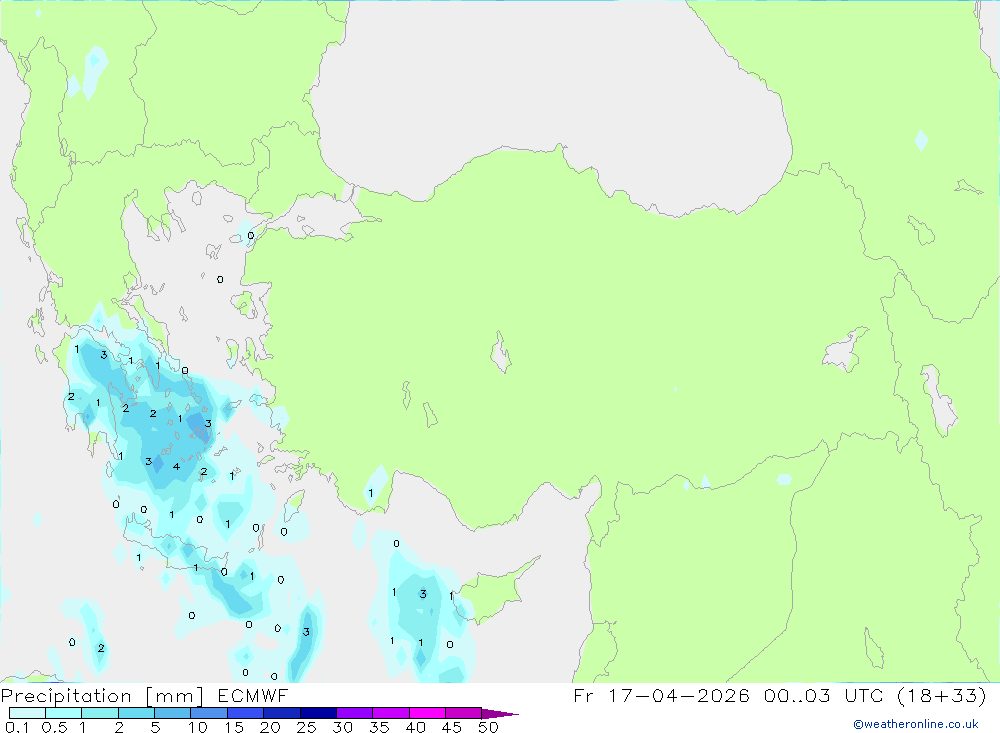Click the 'ECMWF' model label
Screen dimensions: 1000x733
[253, 696]
